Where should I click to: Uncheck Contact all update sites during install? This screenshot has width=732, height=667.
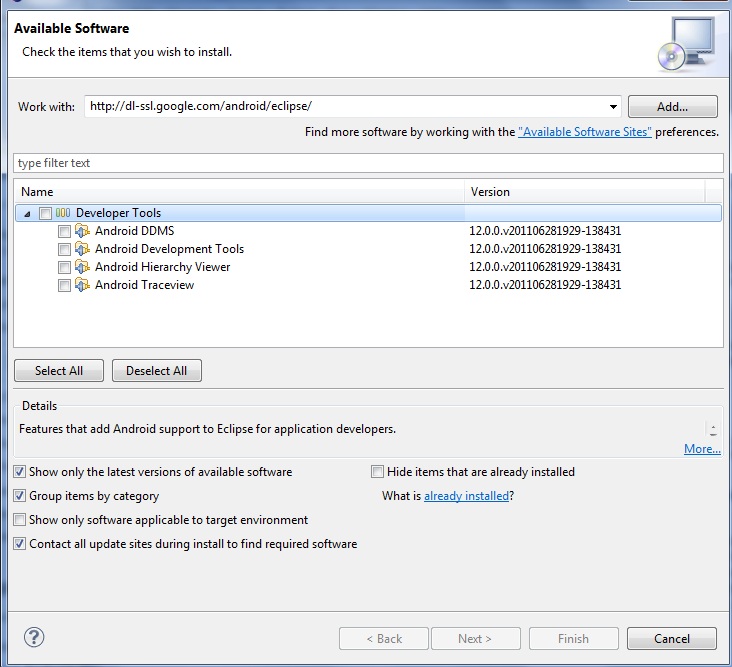[x=20, y=544]
